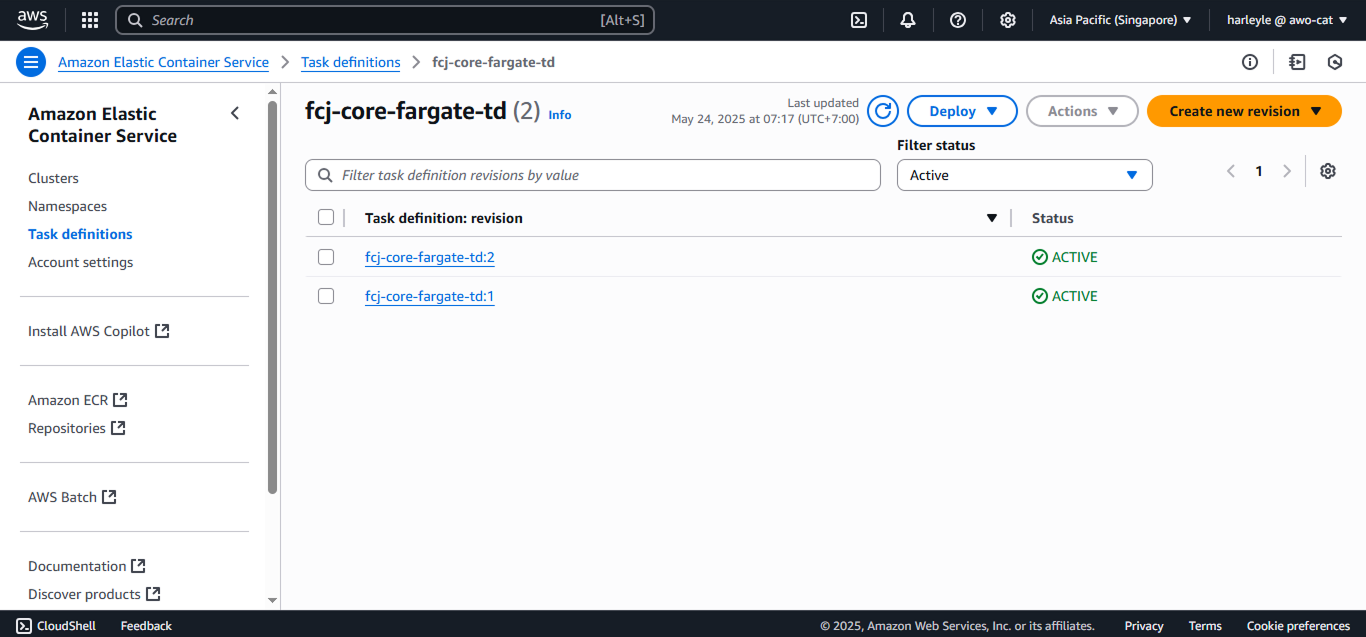Click the CloudShell icon in the footer
This screenshot has width=1366, height=637.
coord(24,626)
